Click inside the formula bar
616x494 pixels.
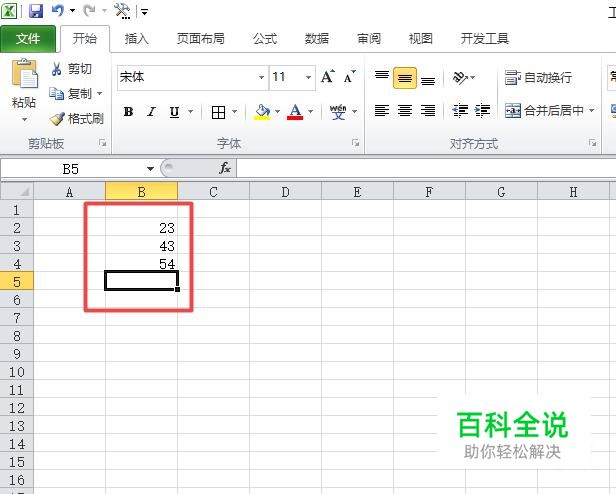pyautogui.click(x=426, y=169)
